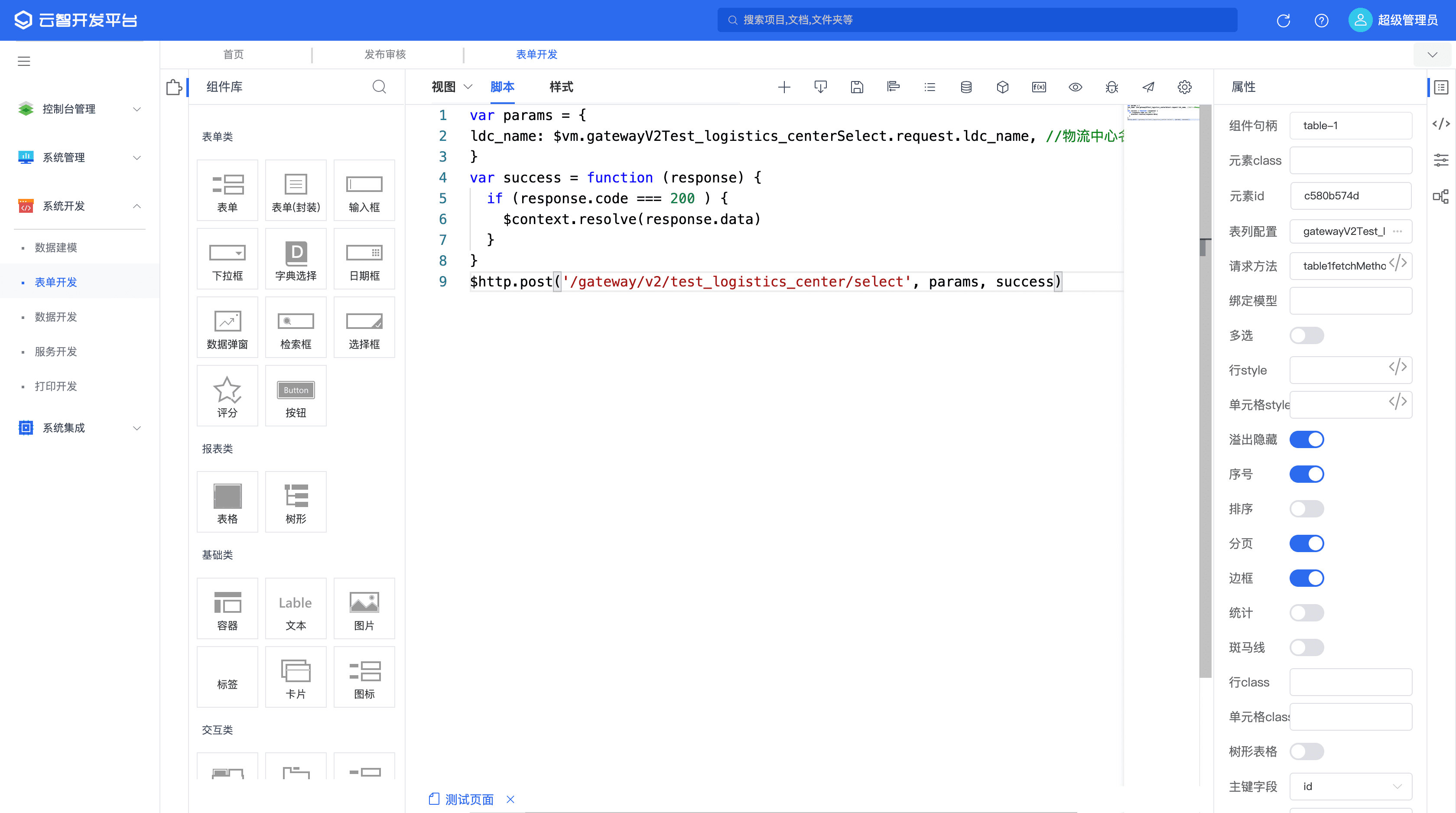This screenshot has width=1456, height=813.
Task: Collapse the 系统开发 menu
Action: coord(80,206)
